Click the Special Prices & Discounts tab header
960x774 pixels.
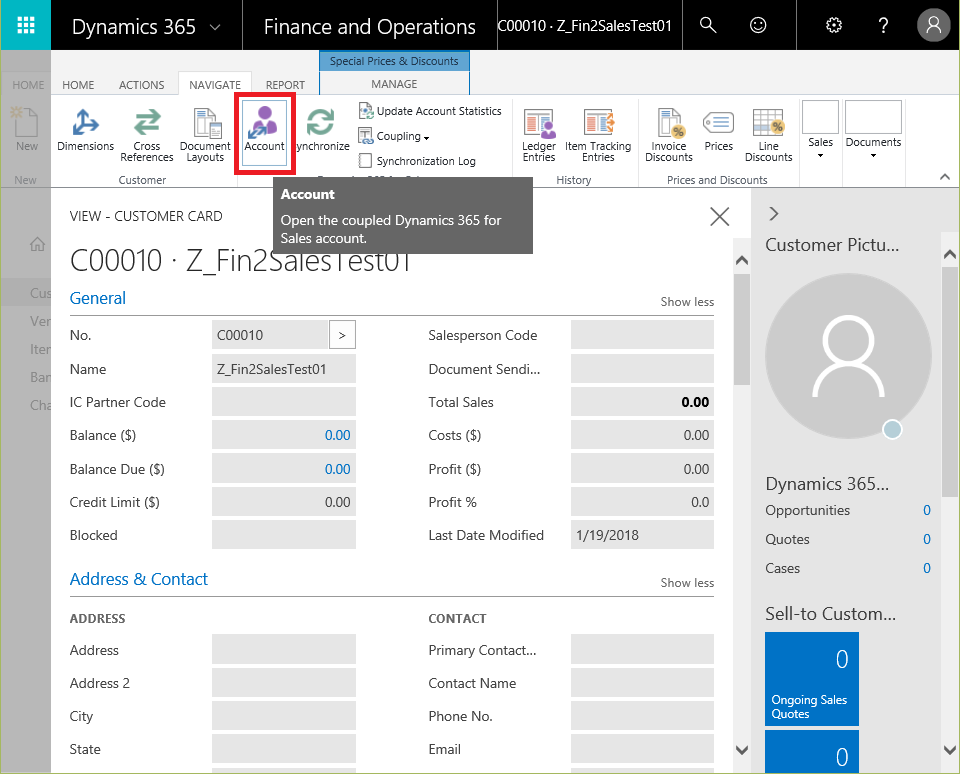click(x=394, y=61)
